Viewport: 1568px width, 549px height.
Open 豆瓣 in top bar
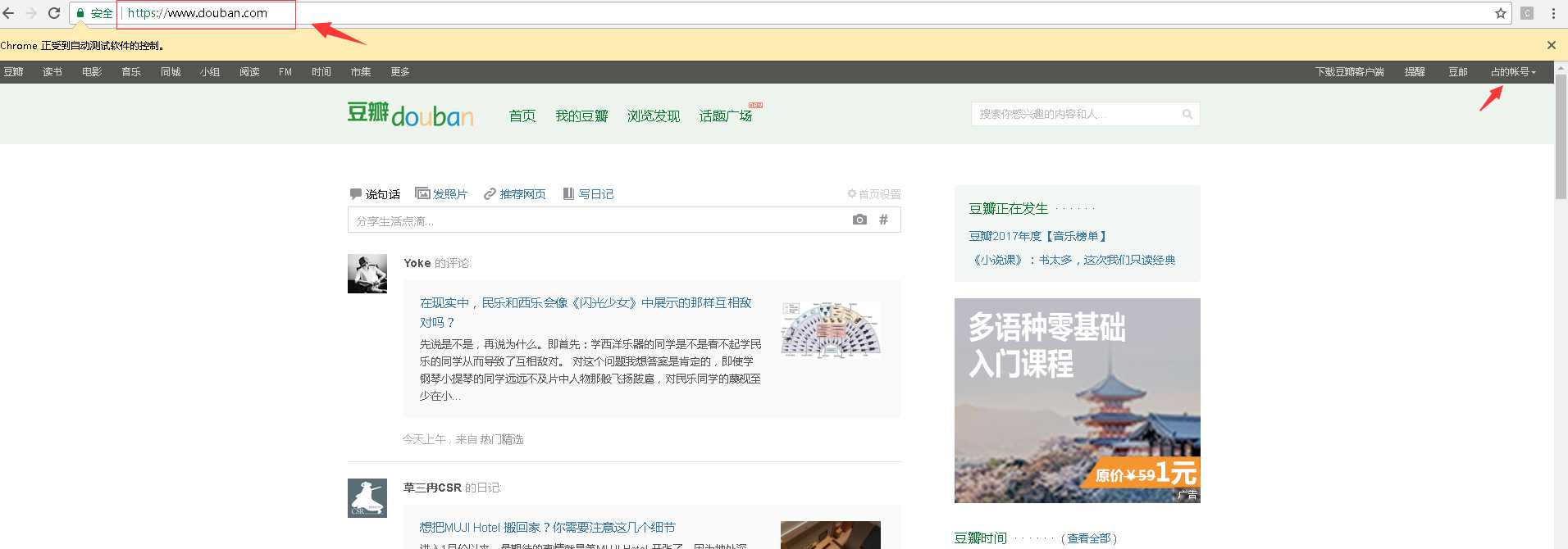point(13,72)
